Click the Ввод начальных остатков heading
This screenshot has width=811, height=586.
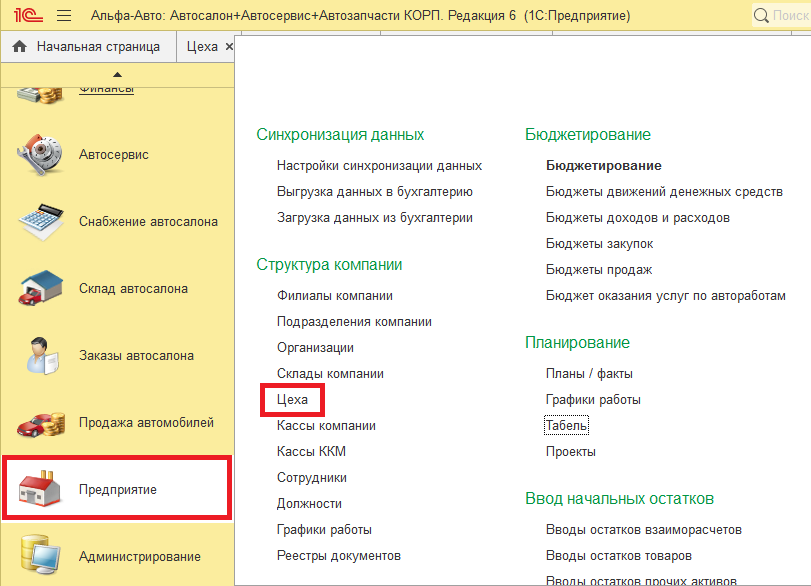(x=619, y=499)
